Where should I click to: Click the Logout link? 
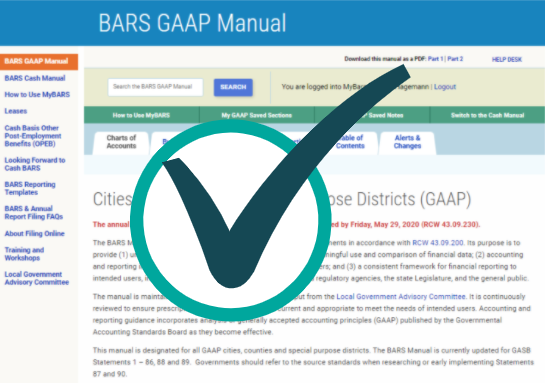click(445, 87)
